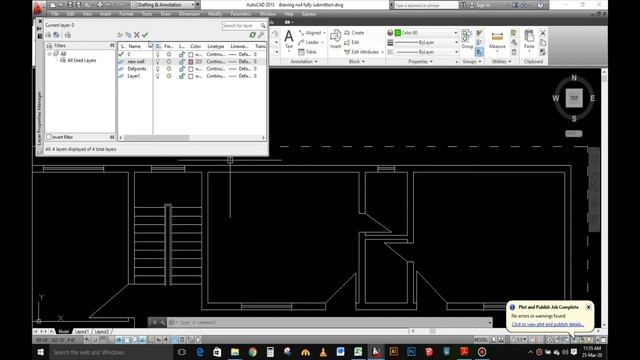Open Microsoft Word from the taskbar

[340, 352]
